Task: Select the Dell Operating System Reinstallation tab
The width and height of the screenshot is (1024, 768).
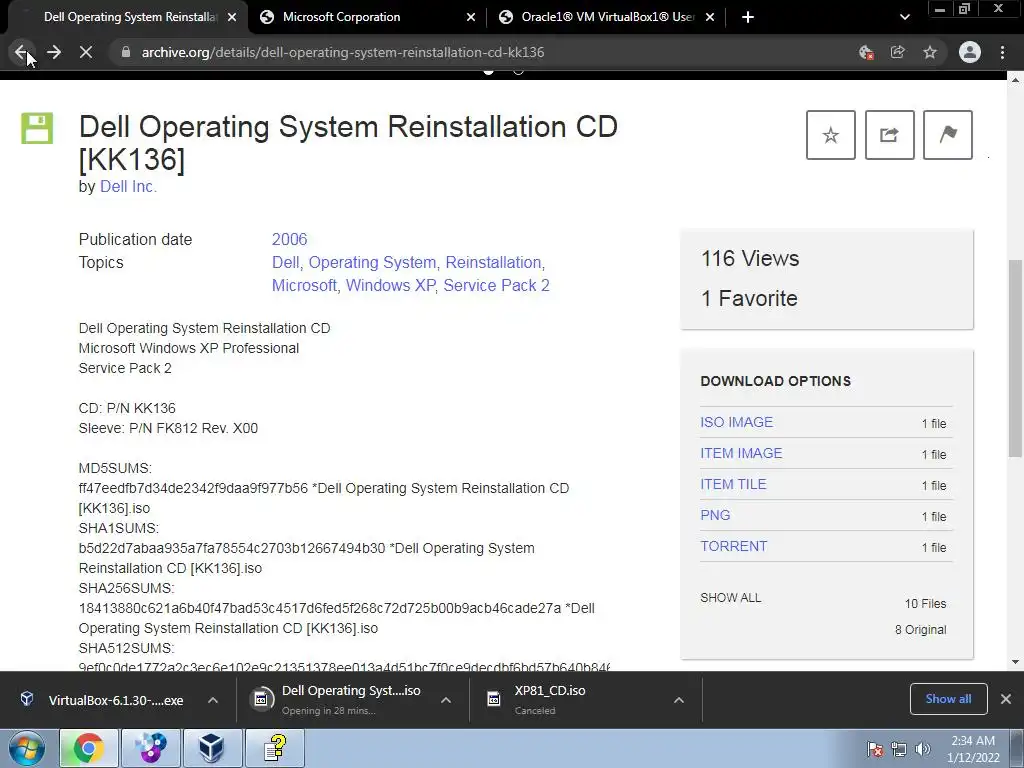Action: [x=129, y=17]
